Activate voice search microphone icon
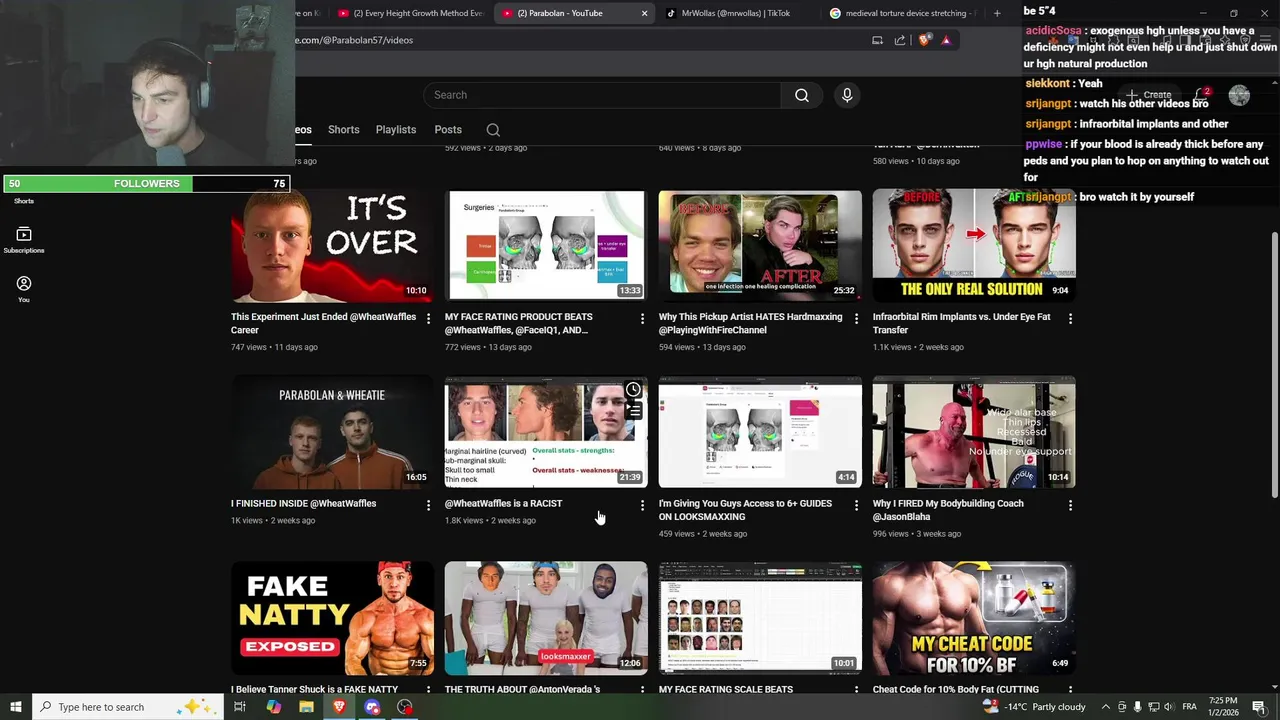 pos(847,95)
